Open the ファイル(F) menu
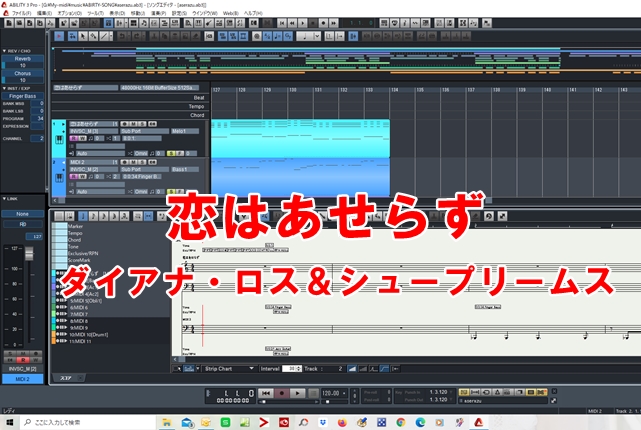 [21, 13]
